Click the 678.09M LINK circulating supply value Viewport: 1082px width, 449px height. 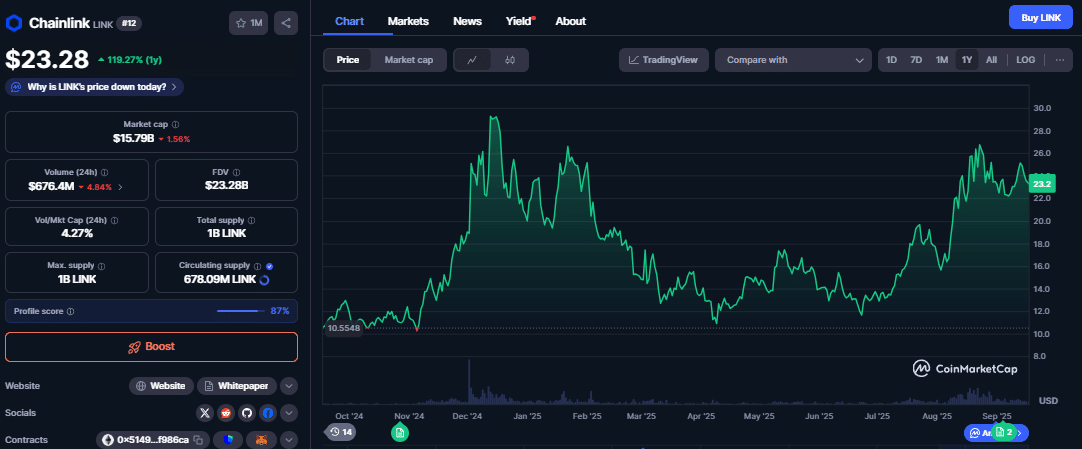[x=219, y=279]
